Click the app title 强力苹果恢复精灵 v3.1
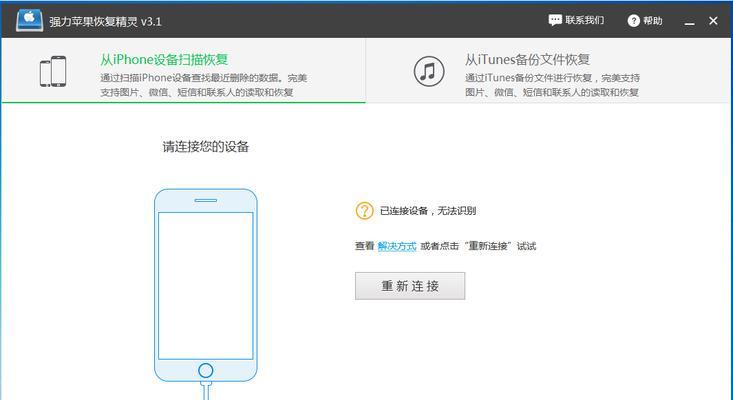The width and height of the screenshot is (733, 400). (x=105, y=21)
